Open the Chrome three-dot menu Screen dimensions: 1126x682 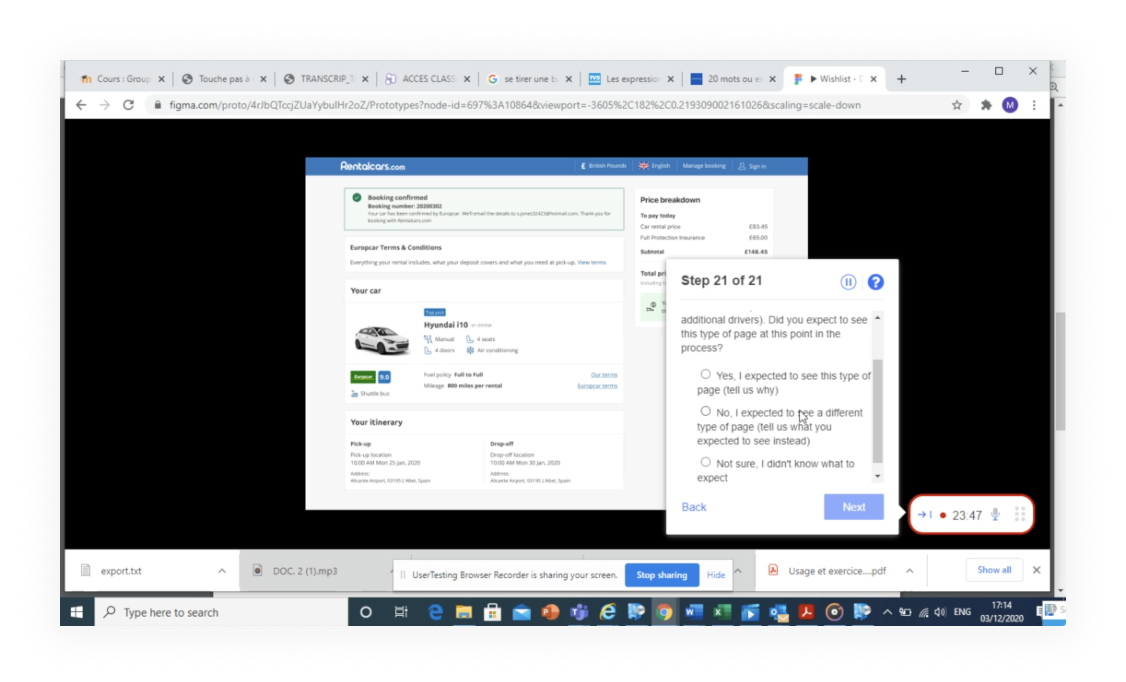[1034, 105]
